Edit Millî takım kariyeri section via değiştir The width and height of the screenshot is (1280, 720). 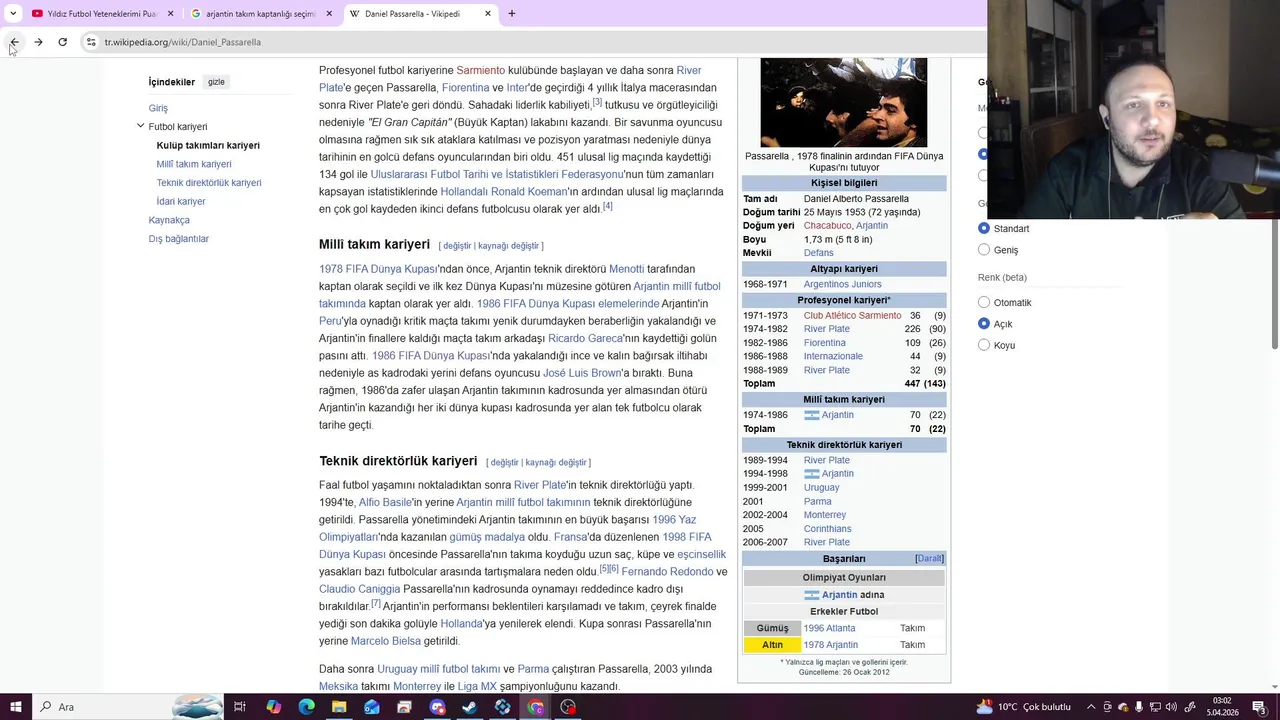pos(457,246)
